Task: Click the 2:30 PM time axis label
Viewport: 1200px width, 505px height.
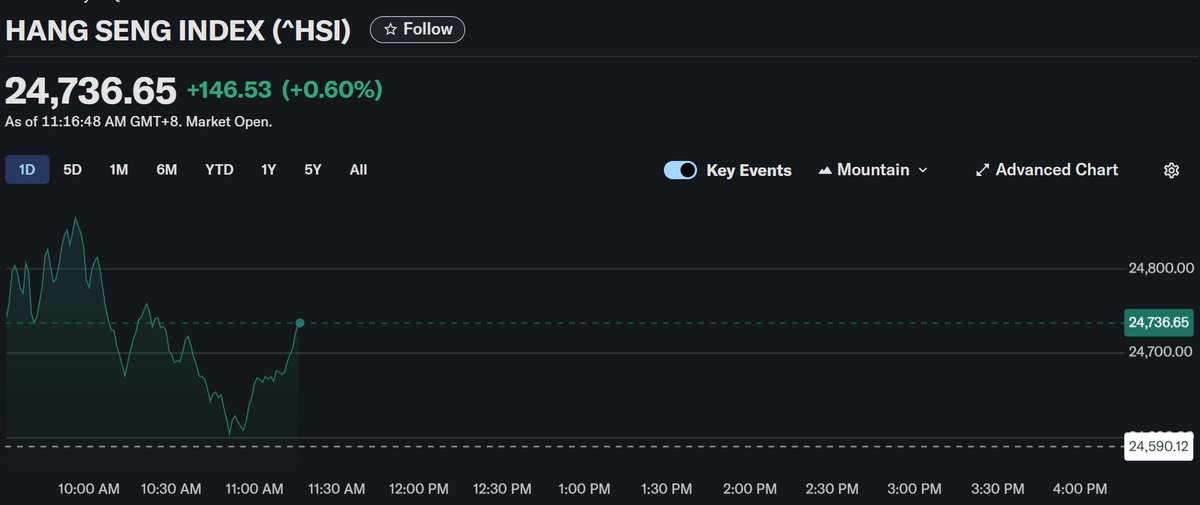Action: (x=831, y=489)
